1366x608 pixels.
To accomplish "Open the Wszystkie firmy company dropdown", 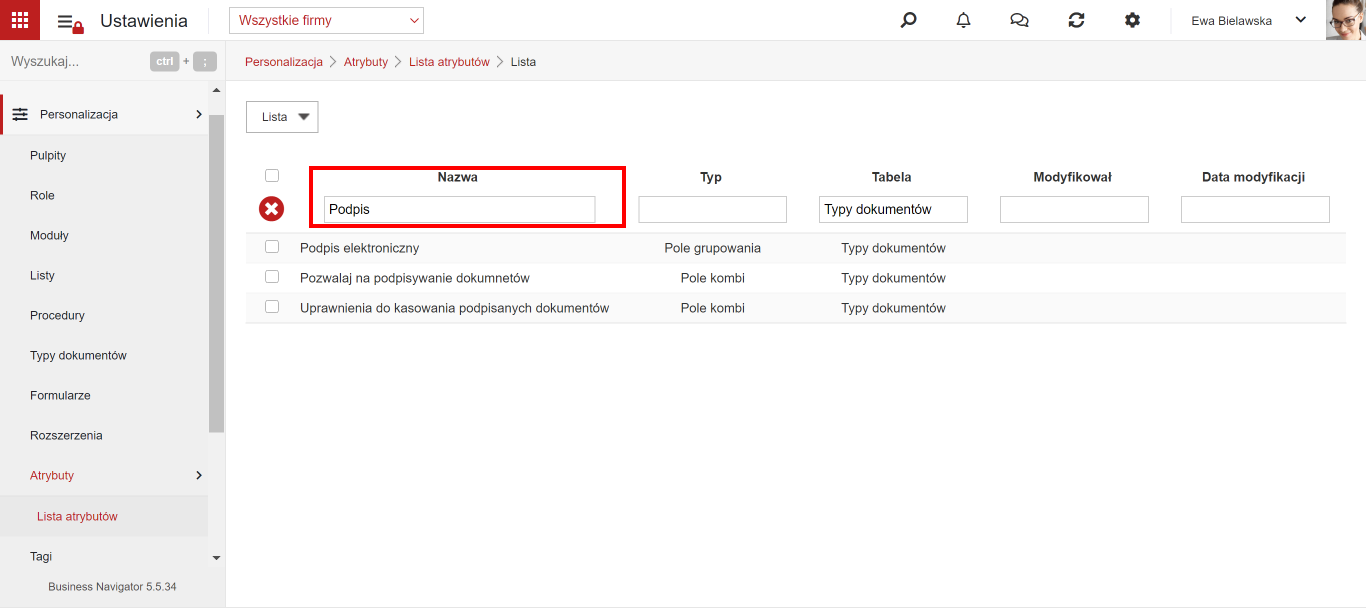I will coord(326,20).
